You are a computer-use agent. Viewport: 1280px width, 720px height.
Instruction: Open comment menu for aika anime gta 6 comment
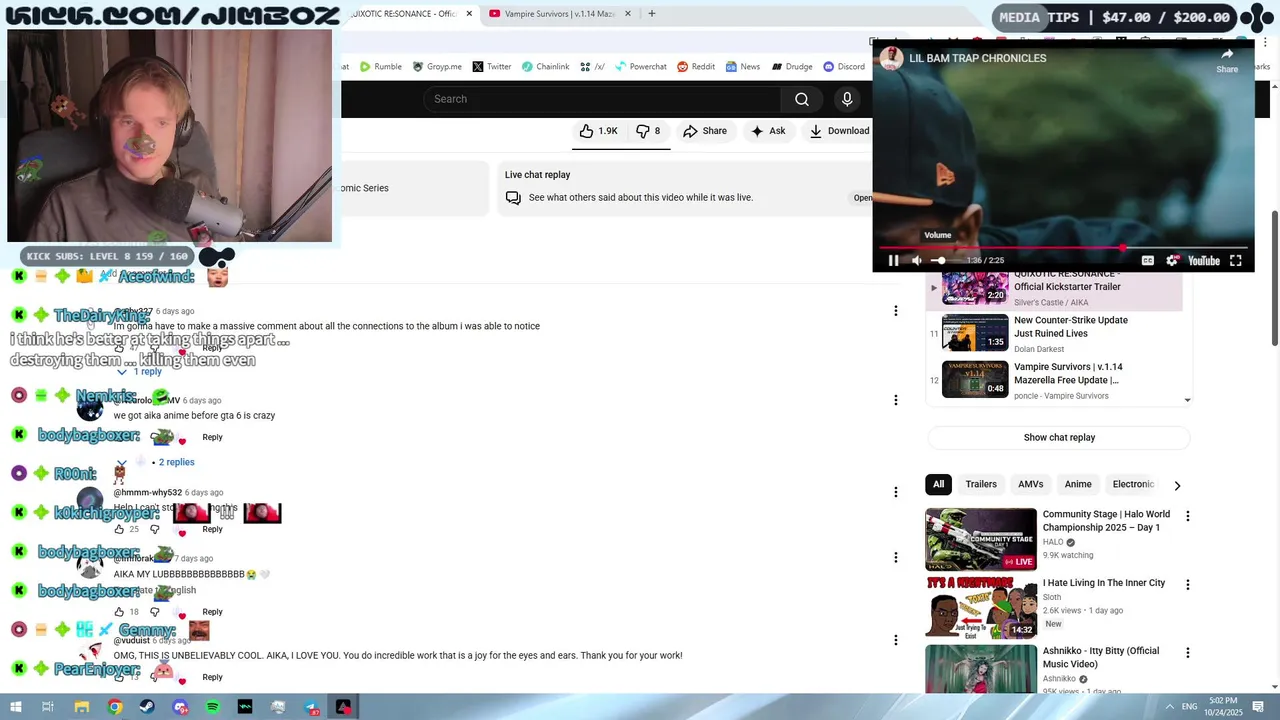pyautogui.click(x=895, y=400)
